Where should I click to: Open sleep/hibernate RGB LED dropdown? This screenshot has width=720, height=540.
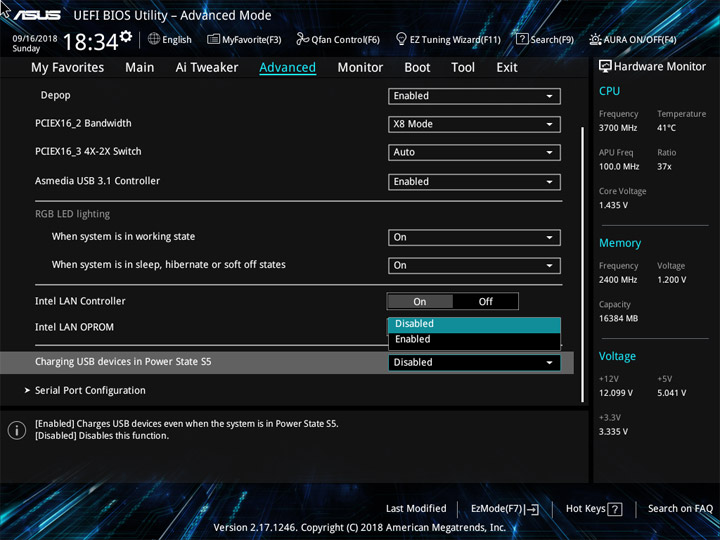(x=474, y=265)
